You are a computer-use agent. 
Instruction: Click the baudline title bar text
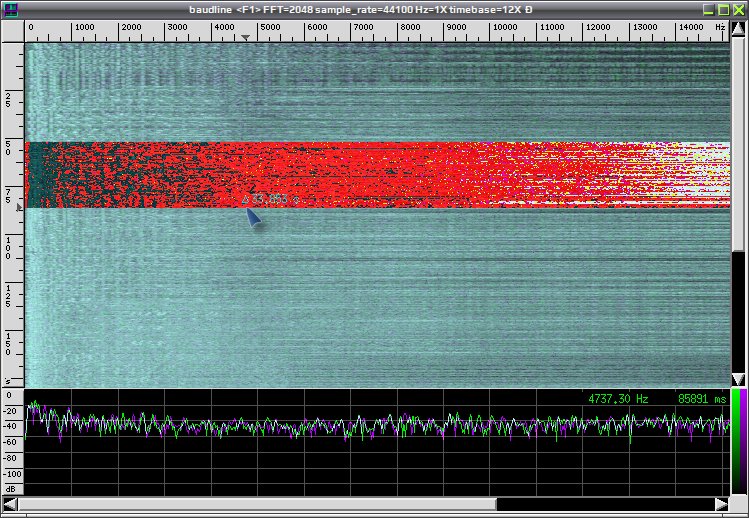[x=361, y=10]
